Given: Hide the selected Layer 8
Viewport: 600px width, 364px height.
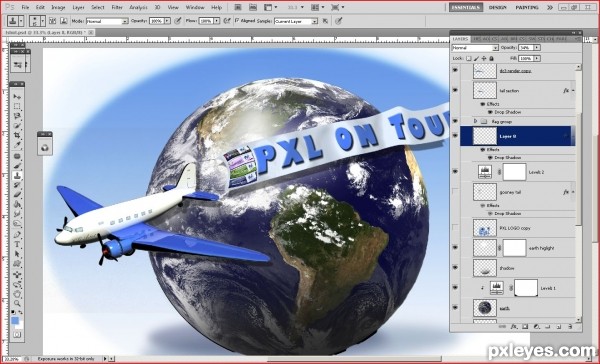Looking at the screenshot, I should click(x=455, y=136).
